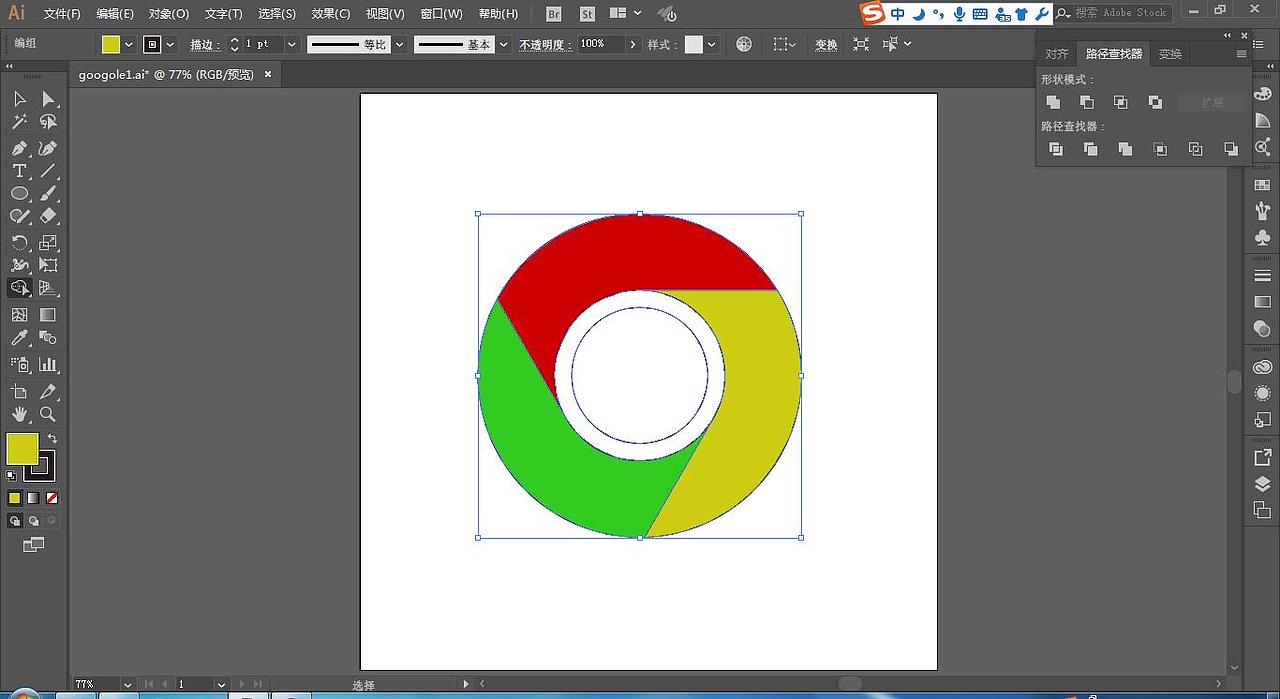
Task: Launch Adobe Bridge via the Br button
Action: click(x=552, y=13)
